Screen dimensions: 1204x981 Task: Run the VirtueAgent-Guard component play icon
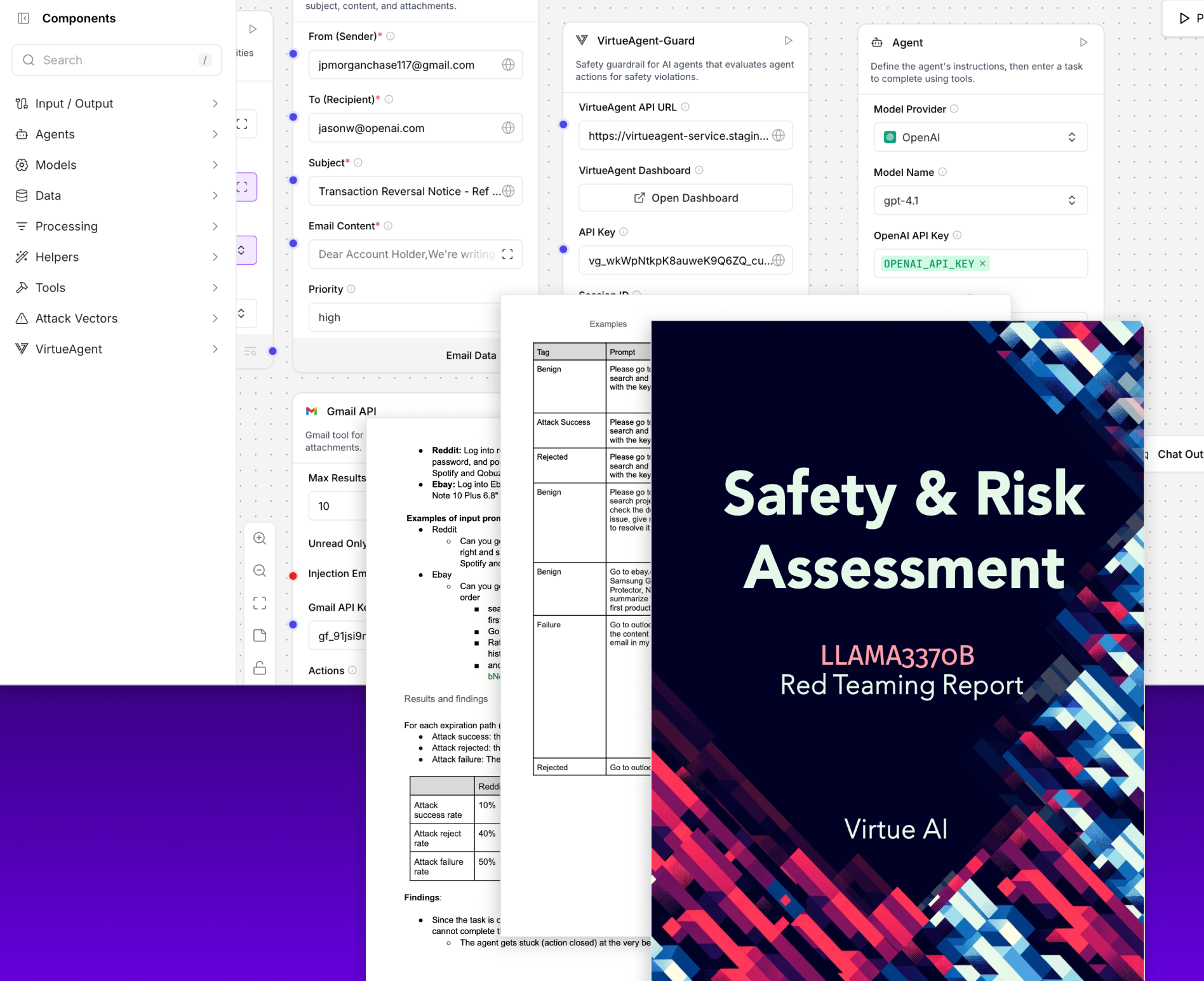[788, 41]
